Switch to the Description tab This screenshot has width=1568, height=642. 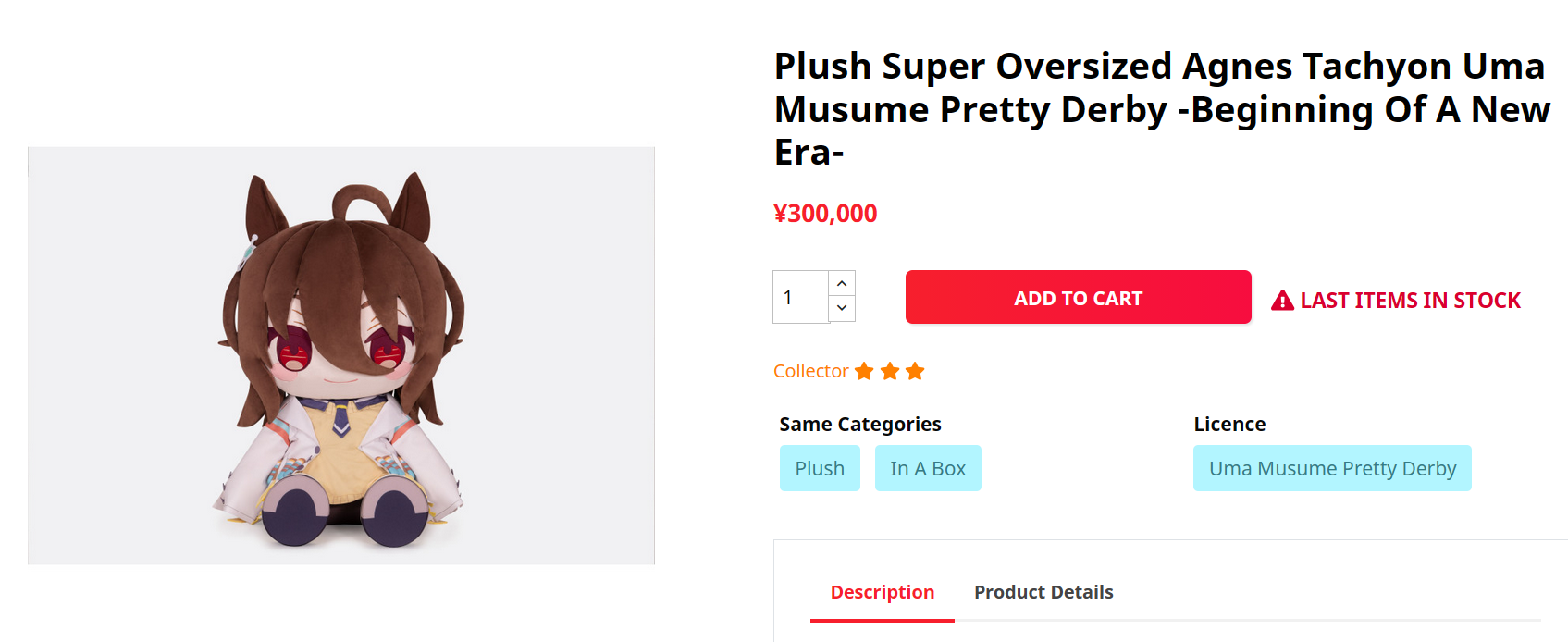coord(882,592)
